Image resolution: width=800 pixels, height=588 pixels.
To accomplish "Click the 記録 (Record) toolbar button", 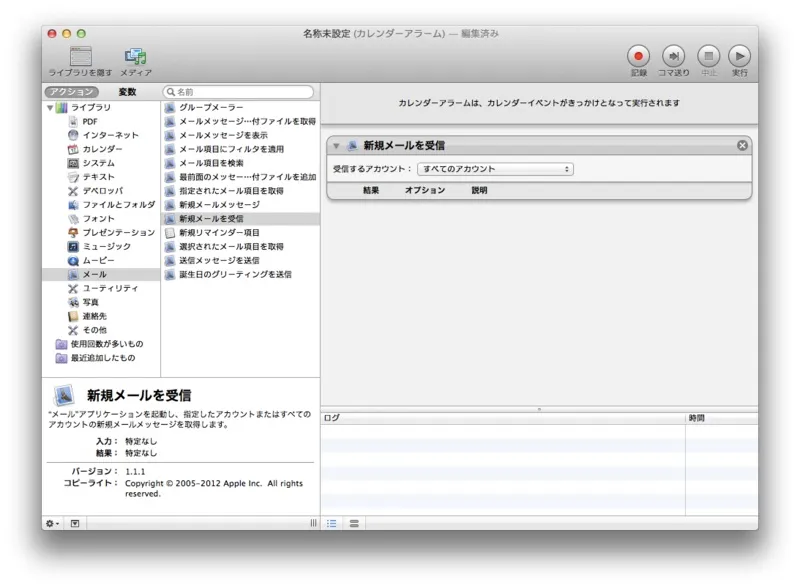I will tap(638, 56).
